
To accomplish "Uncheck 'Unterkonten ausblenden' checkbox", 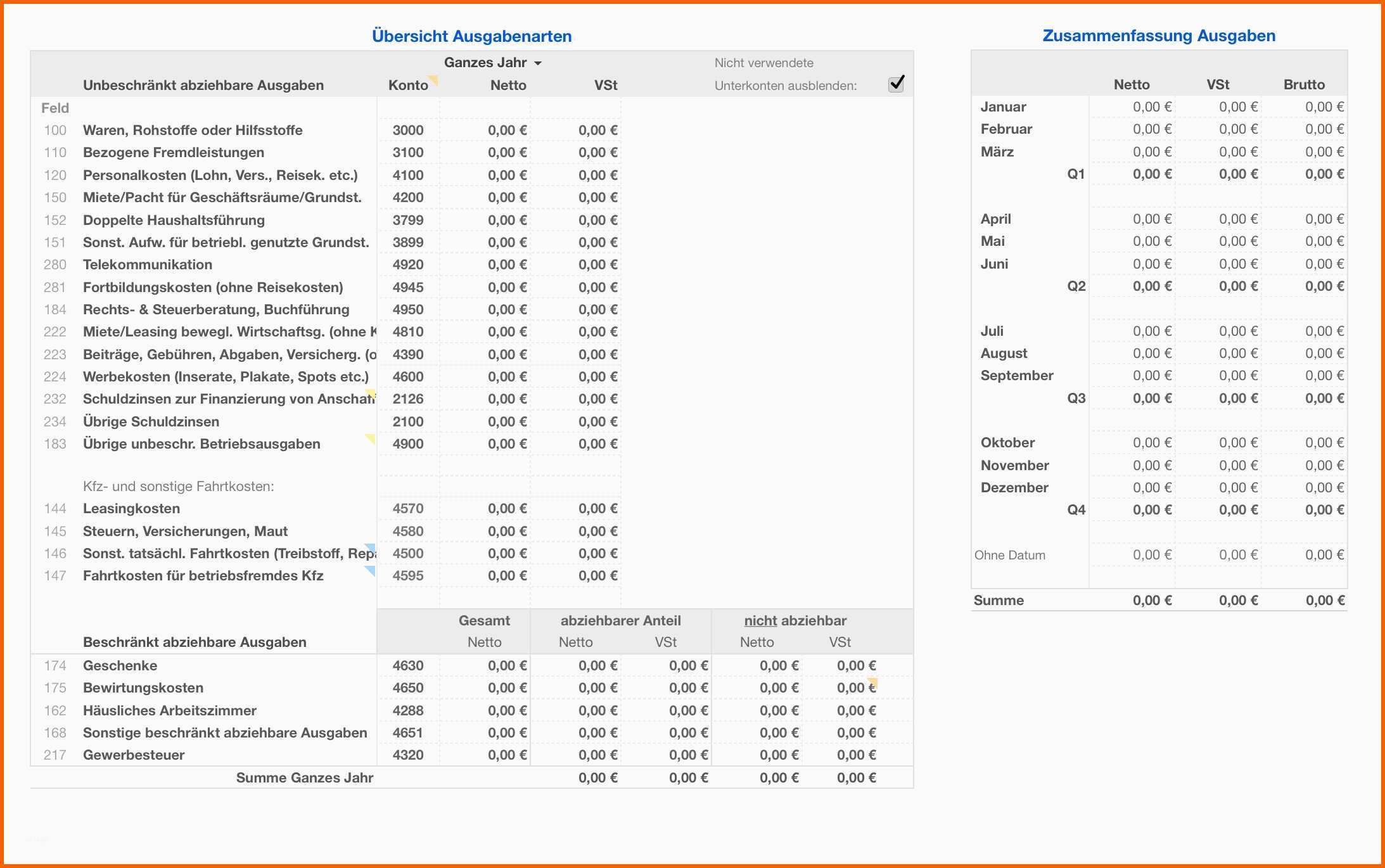I will click(x=896, y=84).
